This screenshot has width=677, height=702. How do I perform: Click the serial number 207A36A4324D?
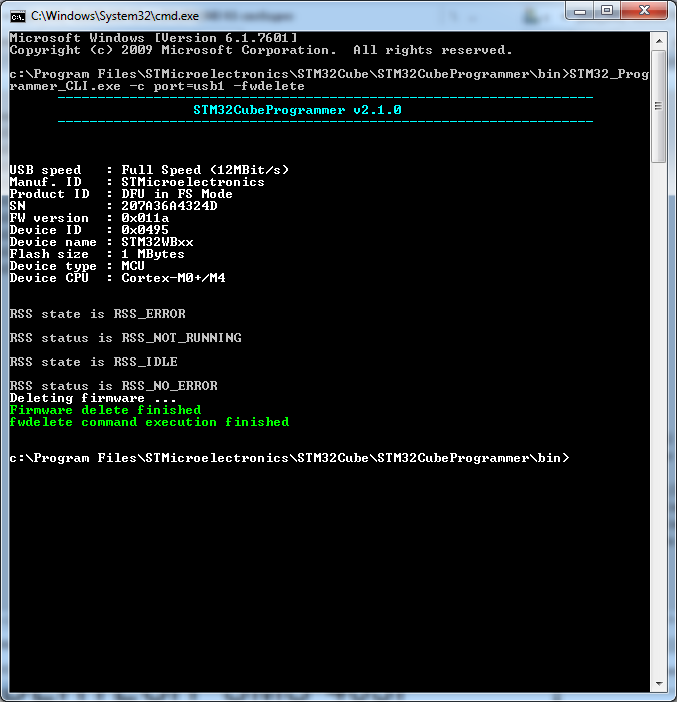tap(169, 206)
